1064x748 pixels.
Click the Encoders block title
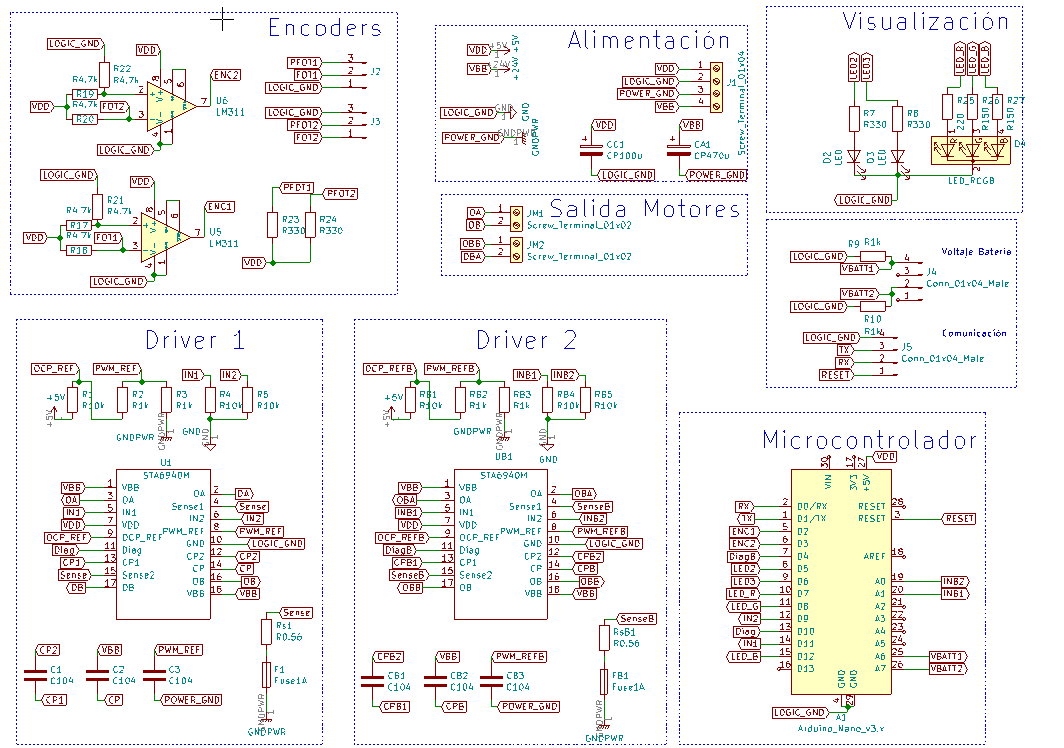[325, 28]
